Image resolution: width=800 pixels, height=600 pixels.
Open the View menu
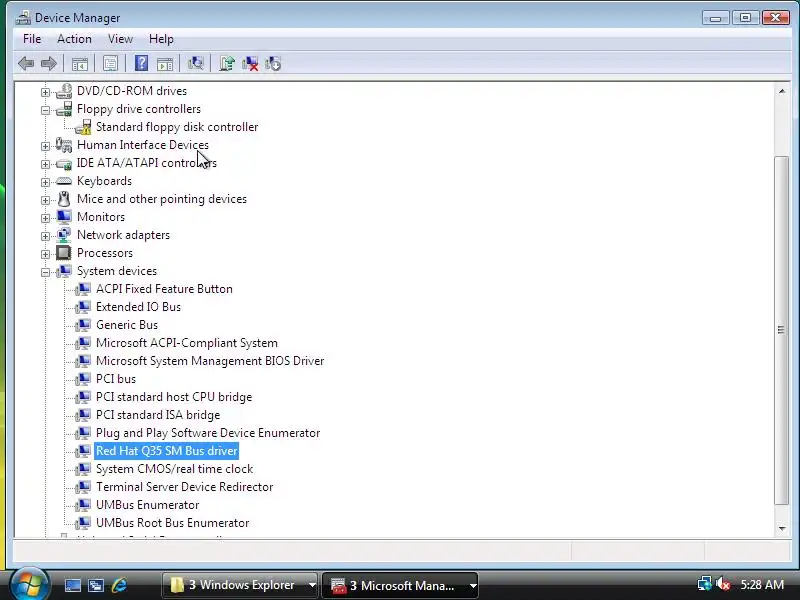(120, 39)
